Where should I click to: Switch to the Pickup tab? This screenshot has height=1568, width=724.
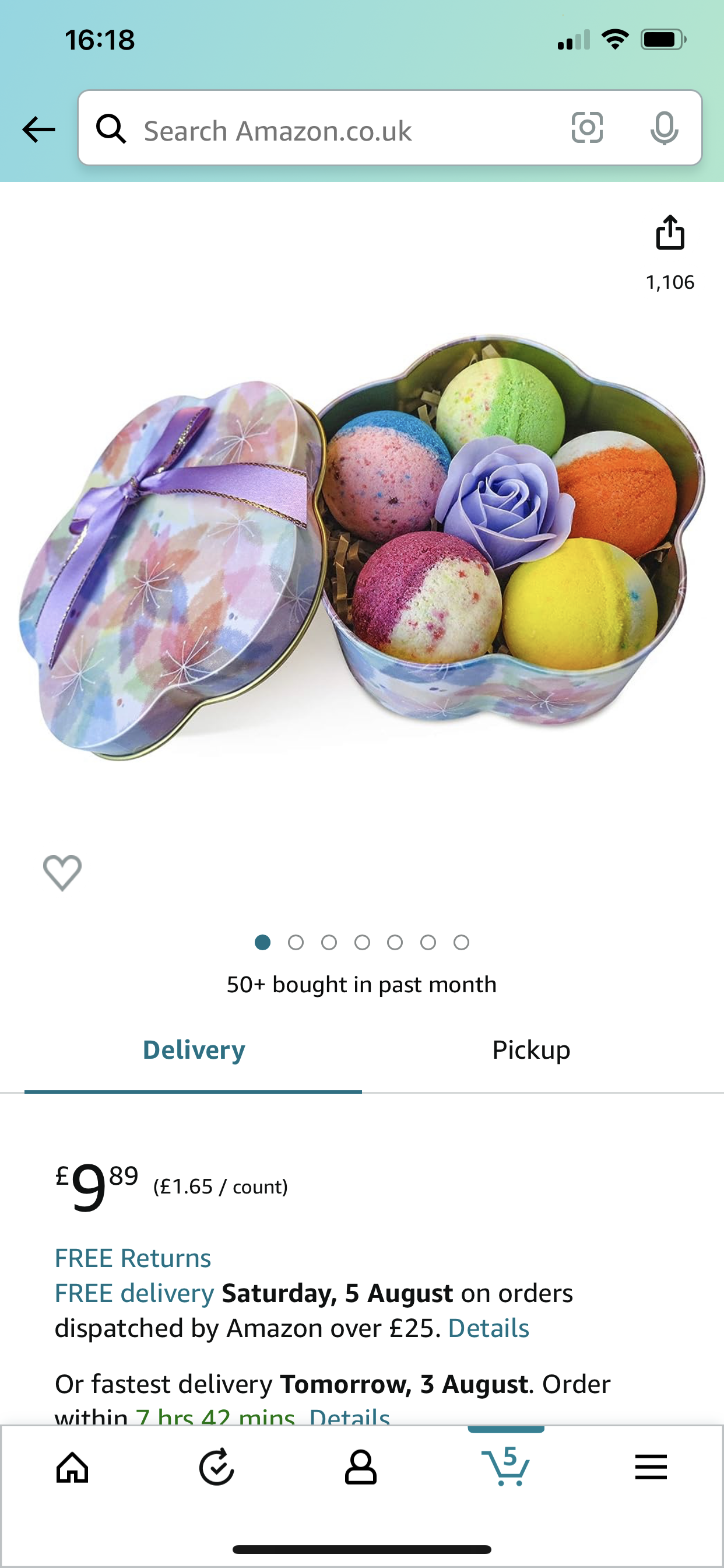click(531, 1050)
